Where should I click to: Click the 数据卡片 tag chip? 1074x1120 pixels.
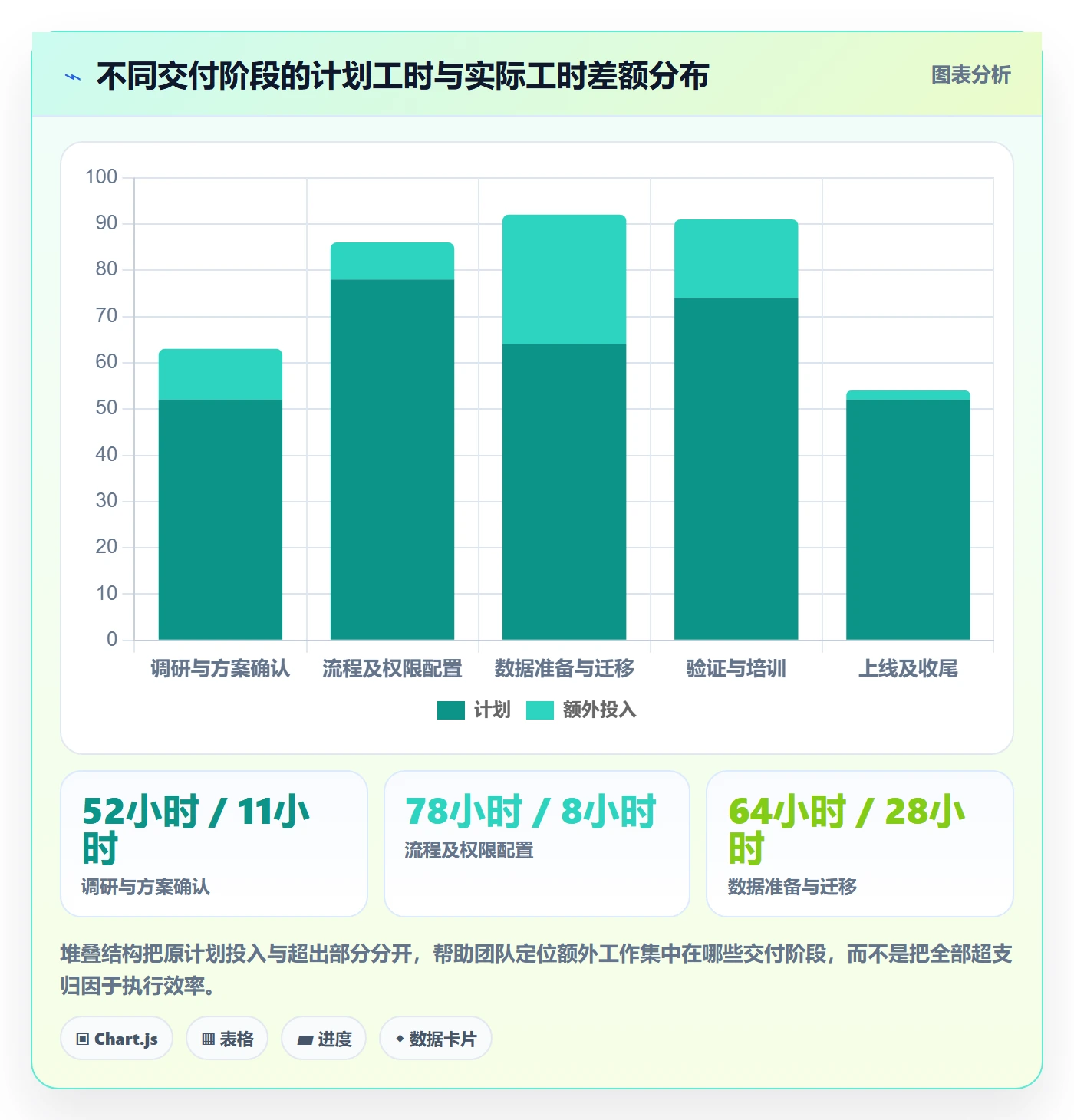pyautogui.click(x=436, y=1039)
